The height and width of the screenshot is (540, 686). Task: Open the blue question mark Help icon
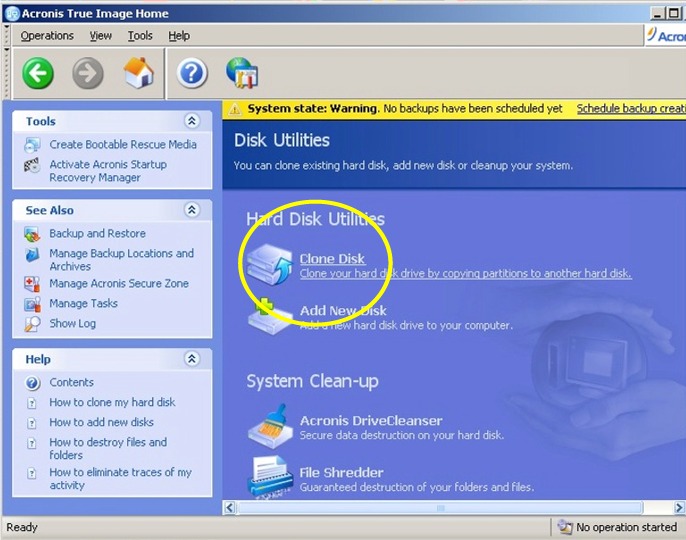pos(192,73)
